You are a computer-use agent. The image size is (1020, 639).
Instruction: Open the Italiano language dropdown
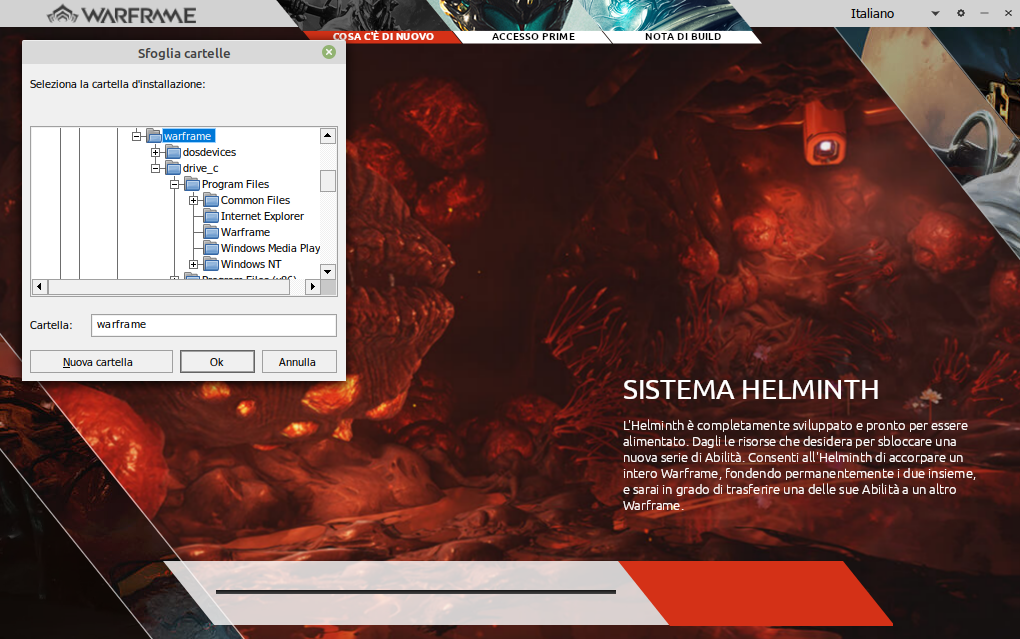(x=895, y=13)
